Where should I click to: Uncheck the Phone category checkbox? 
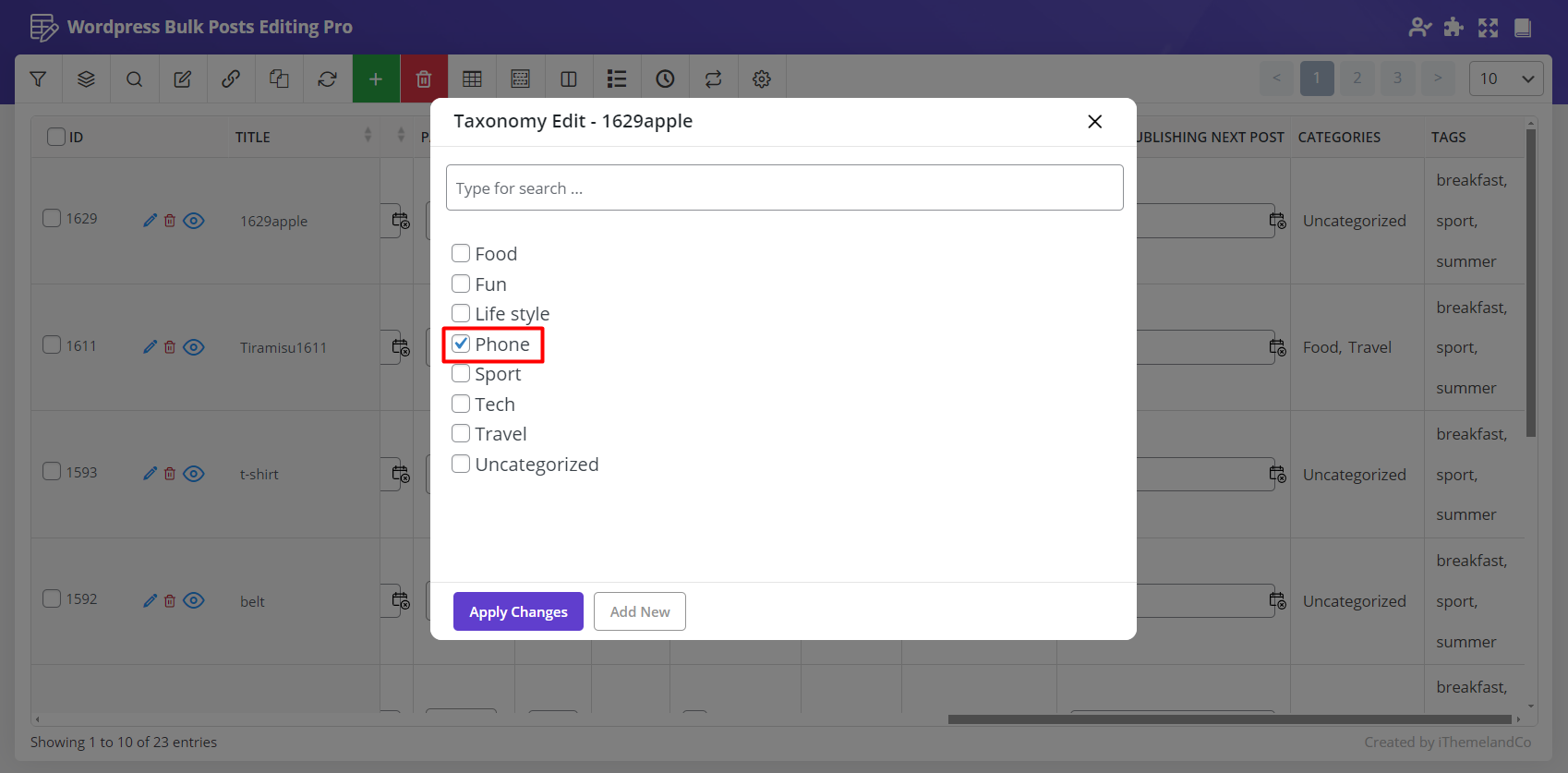coord(461,344)
